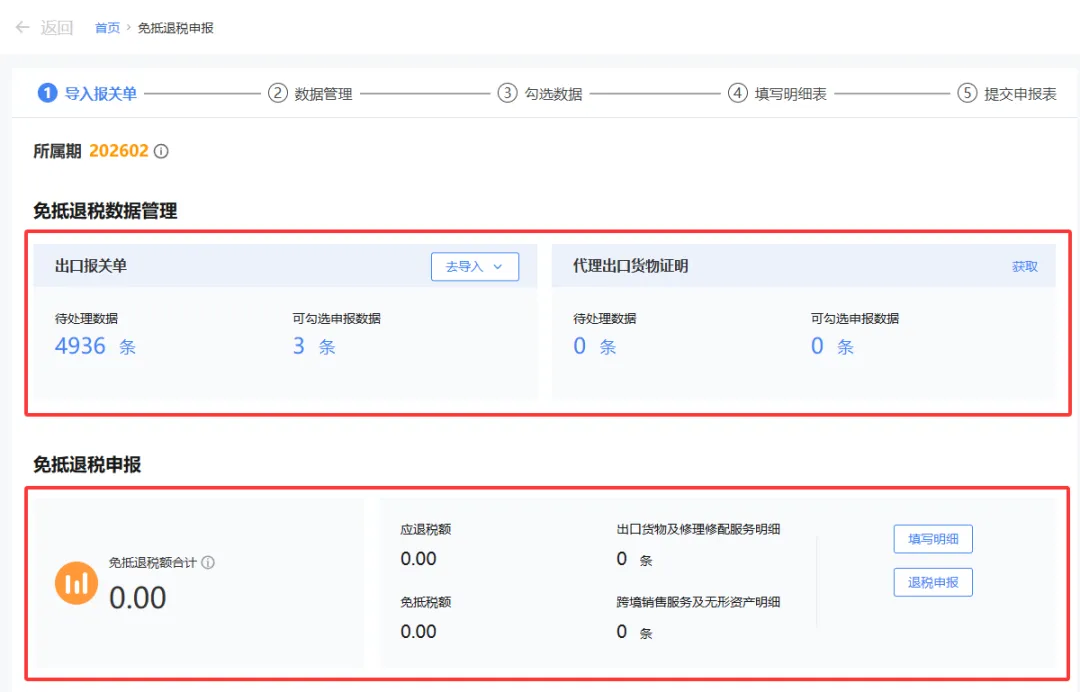Click the 退税申报 button
The width and height of the screenshot is (1080, 692).
[932, 582]
